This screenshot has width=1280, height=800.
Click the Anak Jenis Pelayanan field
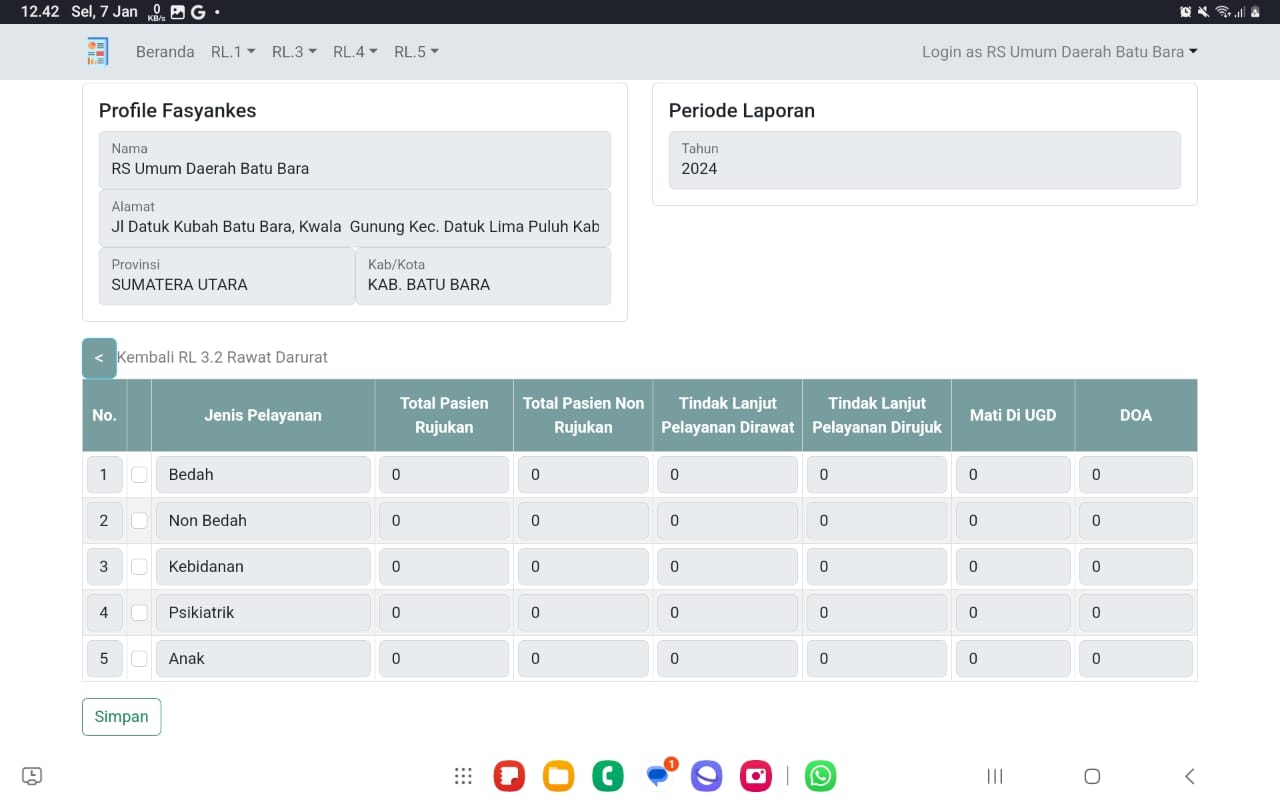263,658
